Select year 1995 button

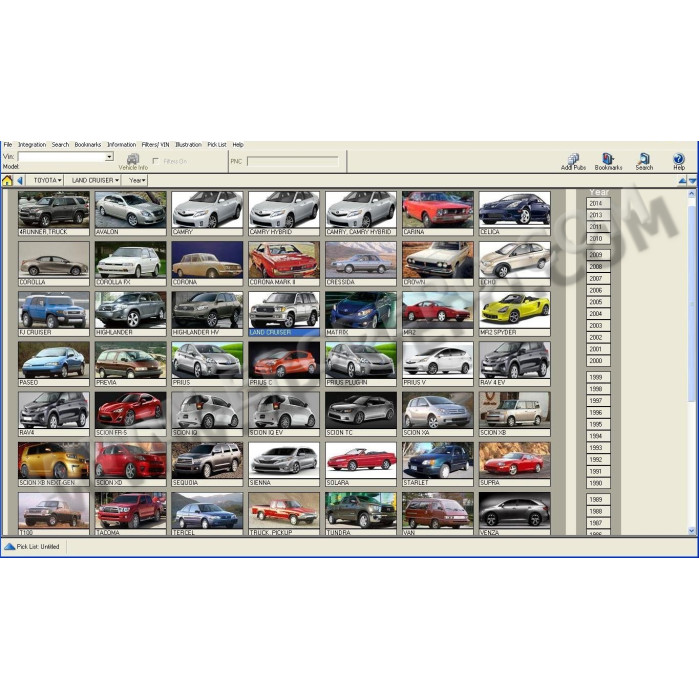[598, 425]
